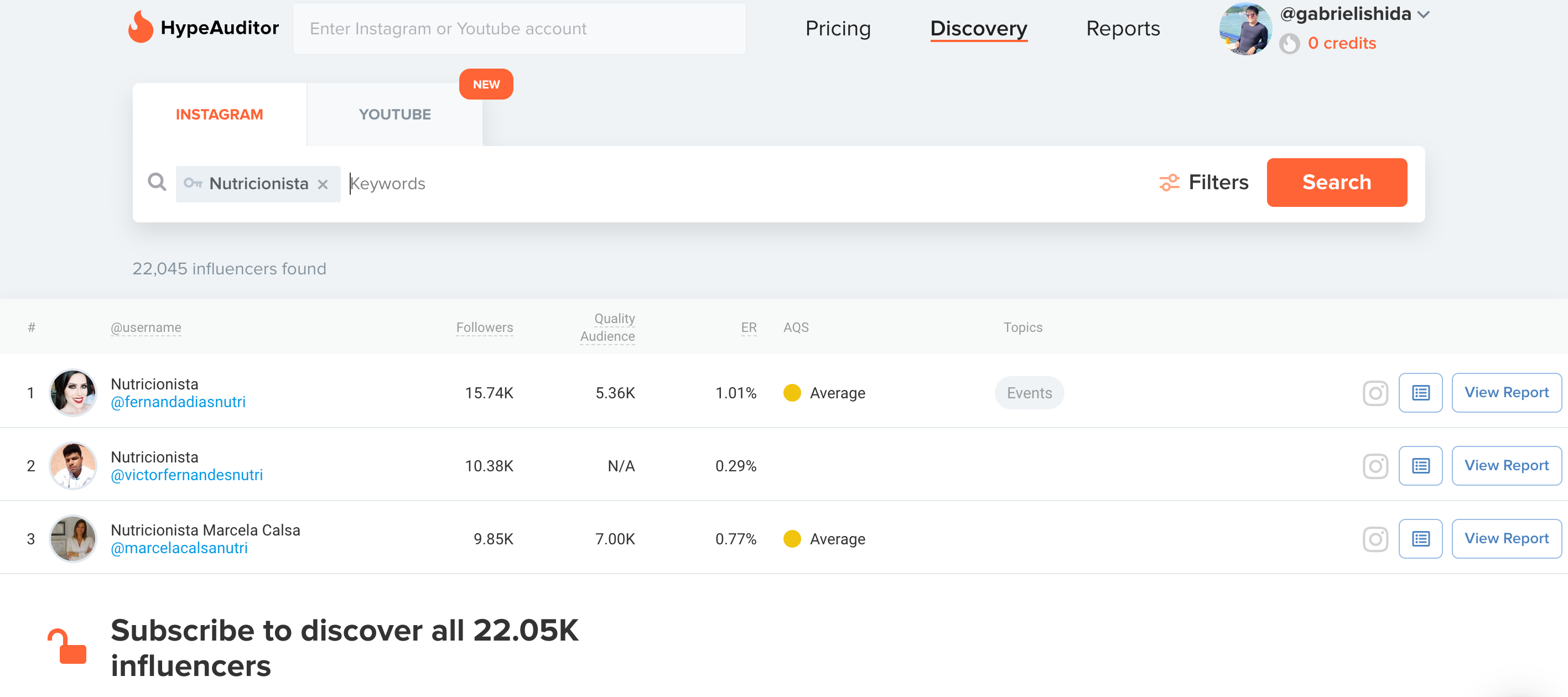Screen dimensions: 1568x697
Task: Click 15.74K followers value
Action: pyautogui.click(x=489, y=393)
